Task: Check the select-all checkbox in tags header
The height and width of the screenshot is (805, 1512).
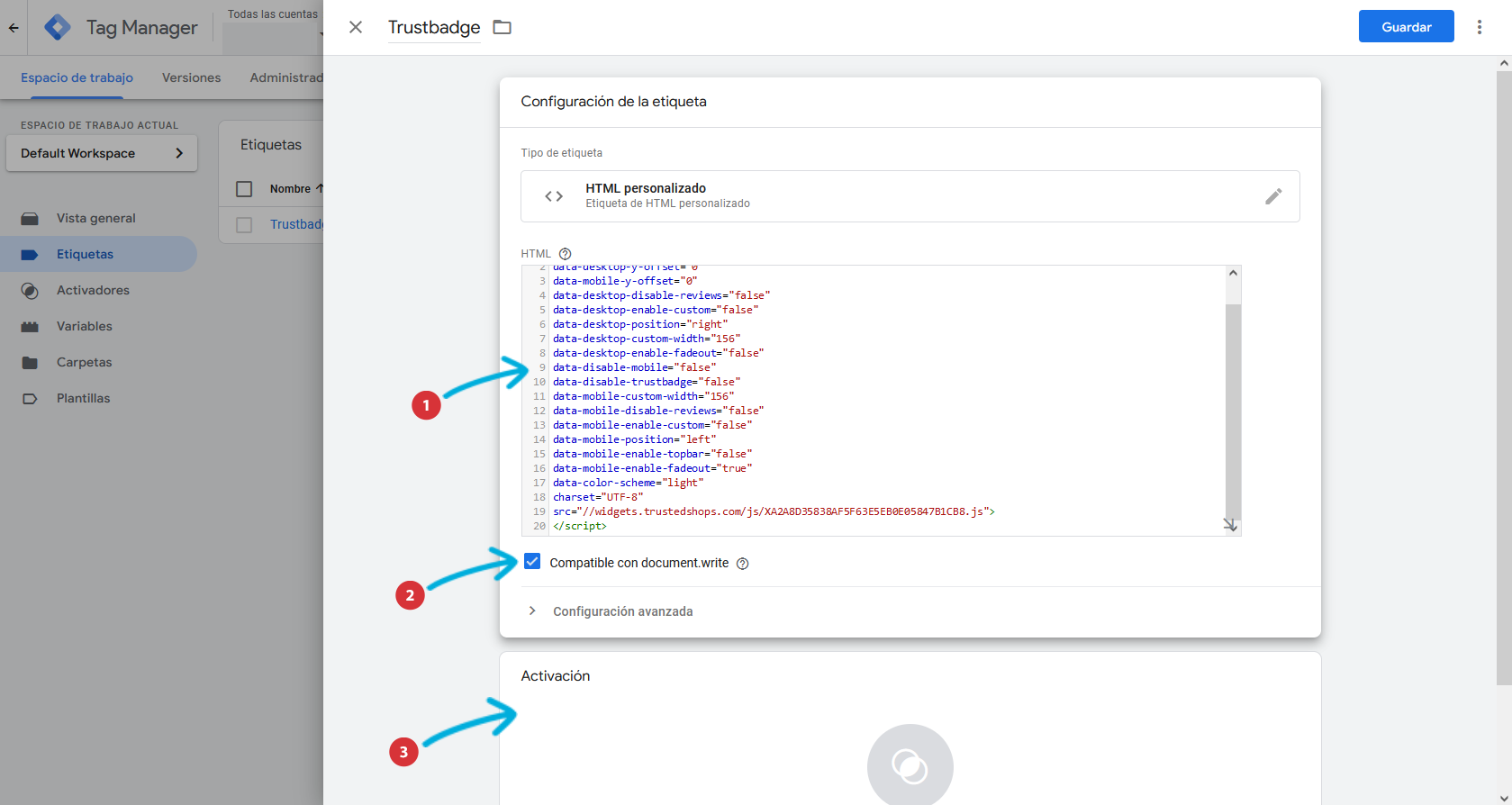Action: [244, 189]
